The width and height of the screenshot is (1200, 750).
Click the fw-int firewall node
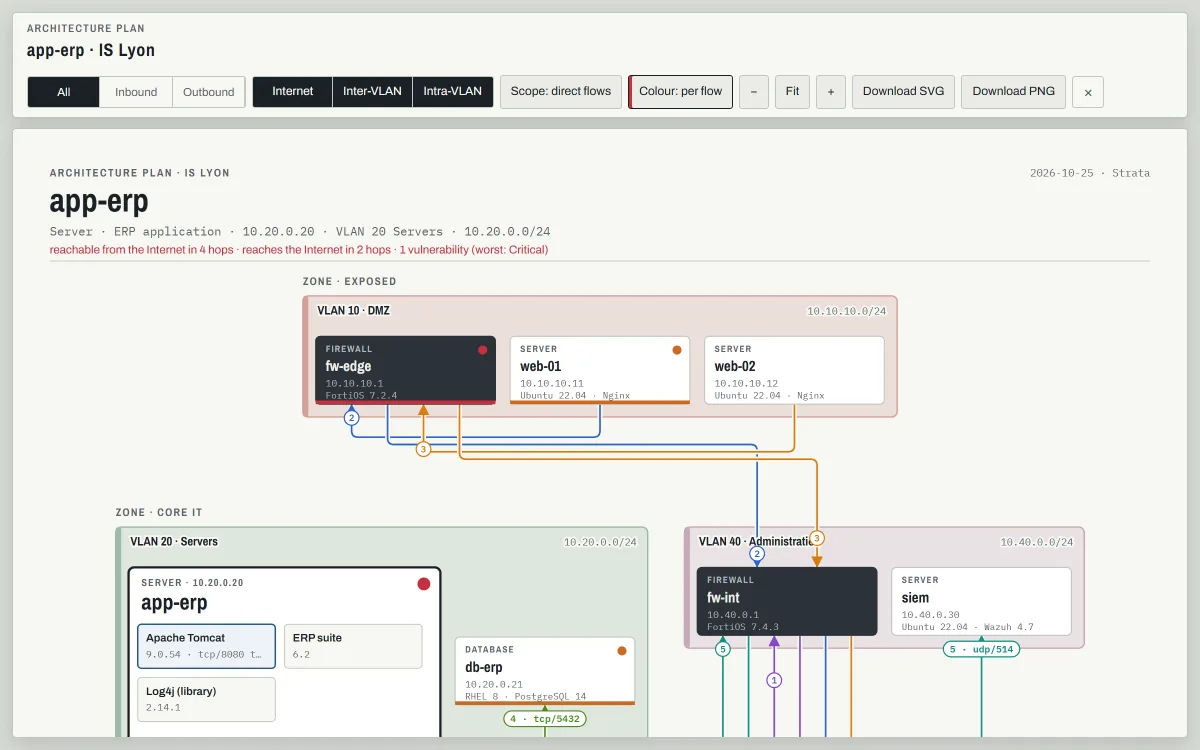(x=787, y=601)
